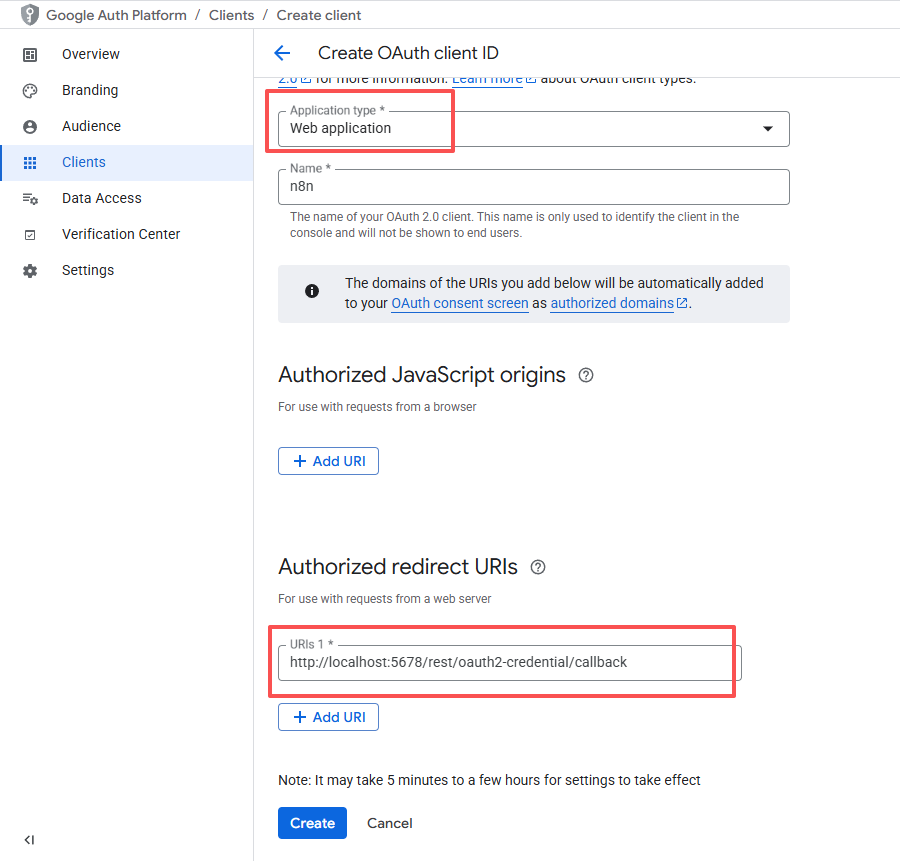The height and width of the screenshot is (861, 900).
Task: Open the OAuth consent screen link
Action: 459,303
